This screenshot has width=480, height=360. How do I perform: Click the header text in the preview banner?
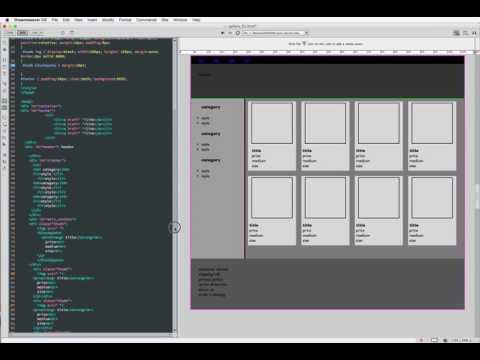(x=205, y=75)
